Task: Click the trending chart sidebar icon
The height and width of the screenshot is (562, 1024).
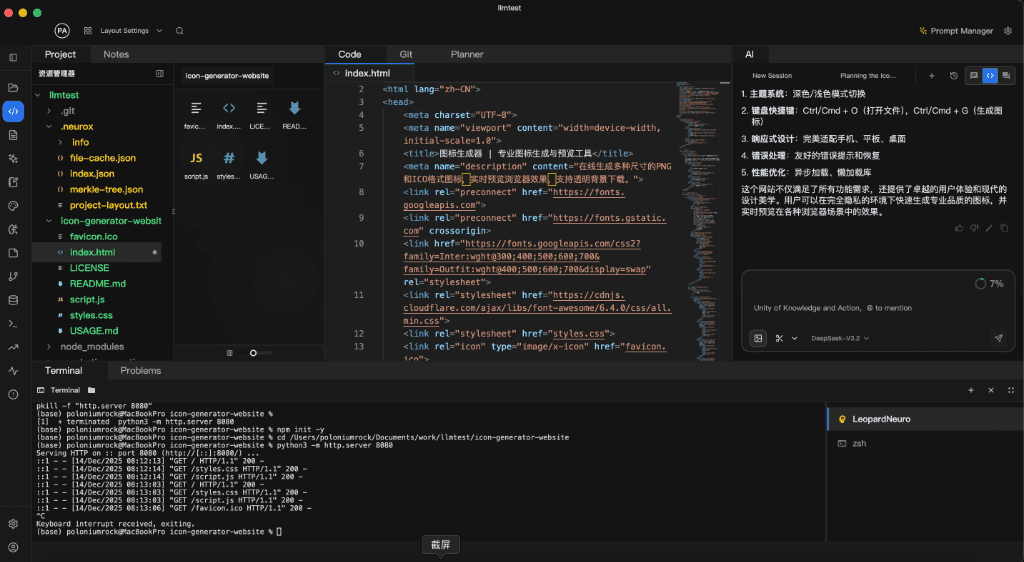Action: coord(13,347)
